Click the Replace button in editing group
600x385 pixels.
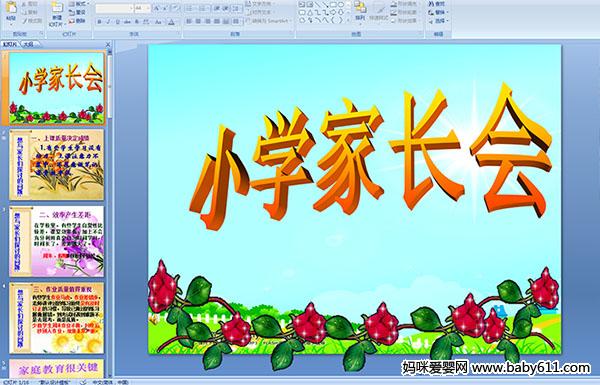point(437,13)
